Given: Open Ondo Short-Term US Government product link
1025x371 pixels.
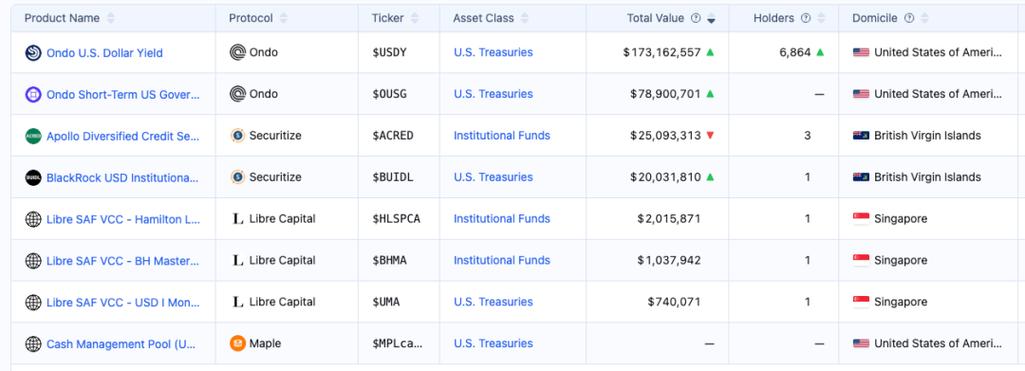Looking at the screenshot, I should pos(123,95).
